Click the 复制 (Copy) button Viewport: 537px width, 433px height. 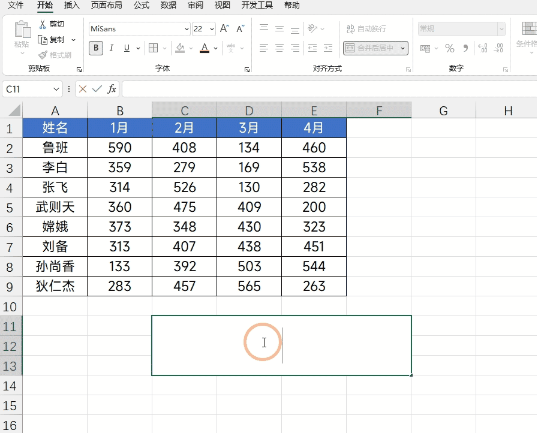coord(51,40)
